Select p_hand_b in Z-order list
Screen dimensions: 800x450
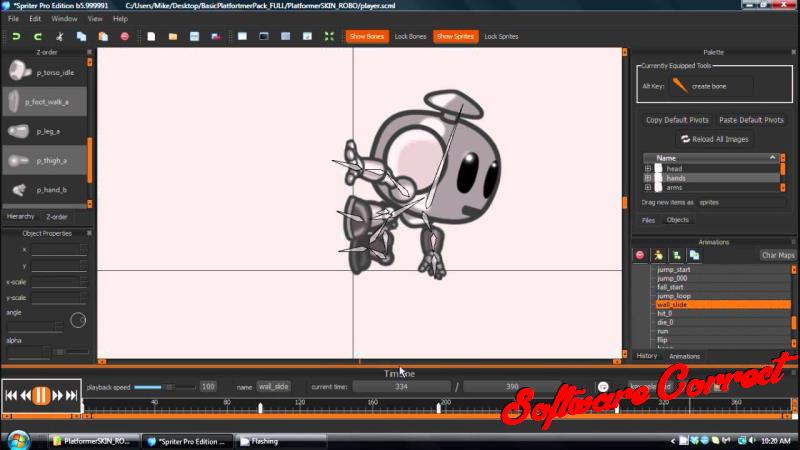(44, 190)
